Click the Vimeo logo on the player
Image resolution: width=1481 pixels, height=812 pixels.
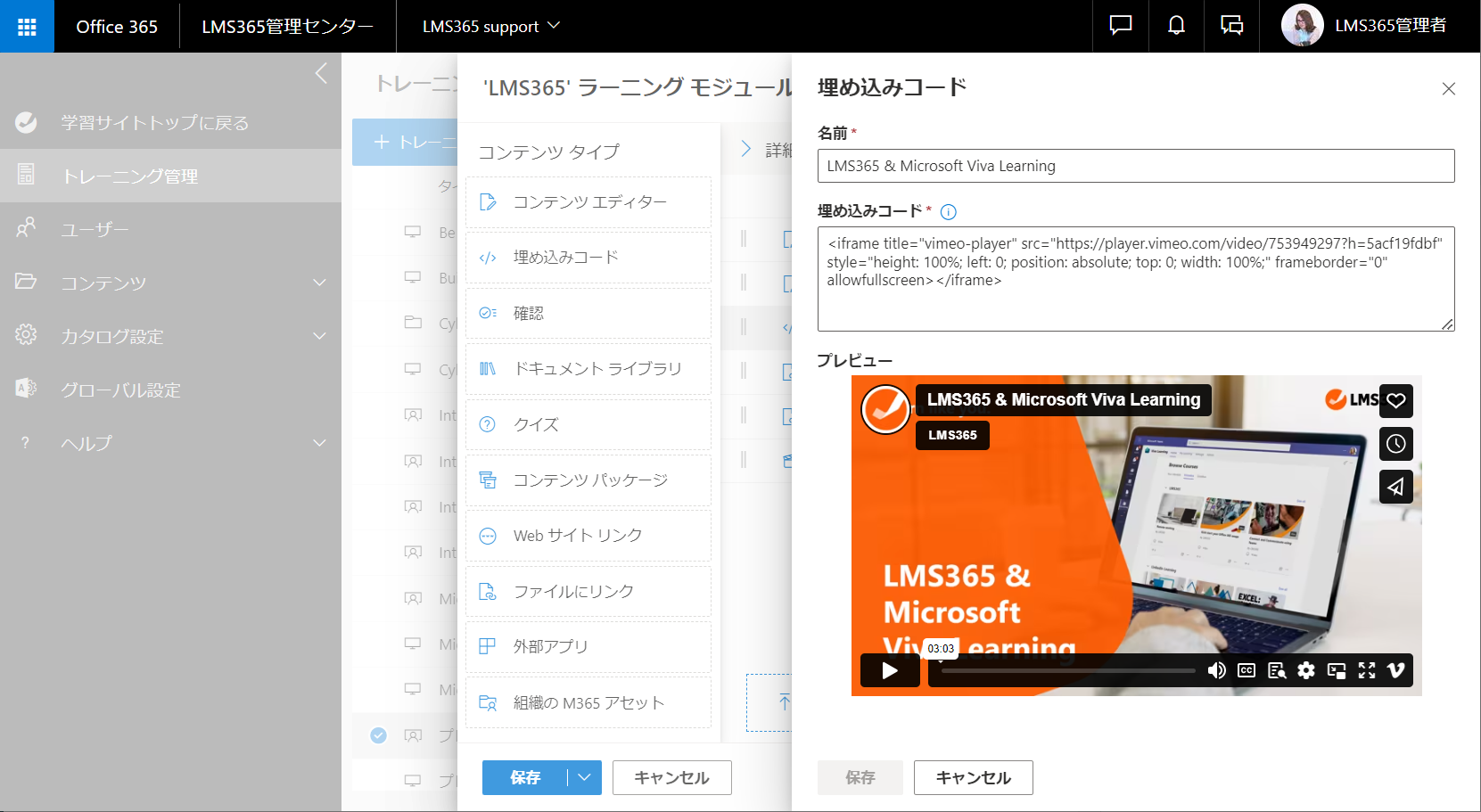point(1395,670)
